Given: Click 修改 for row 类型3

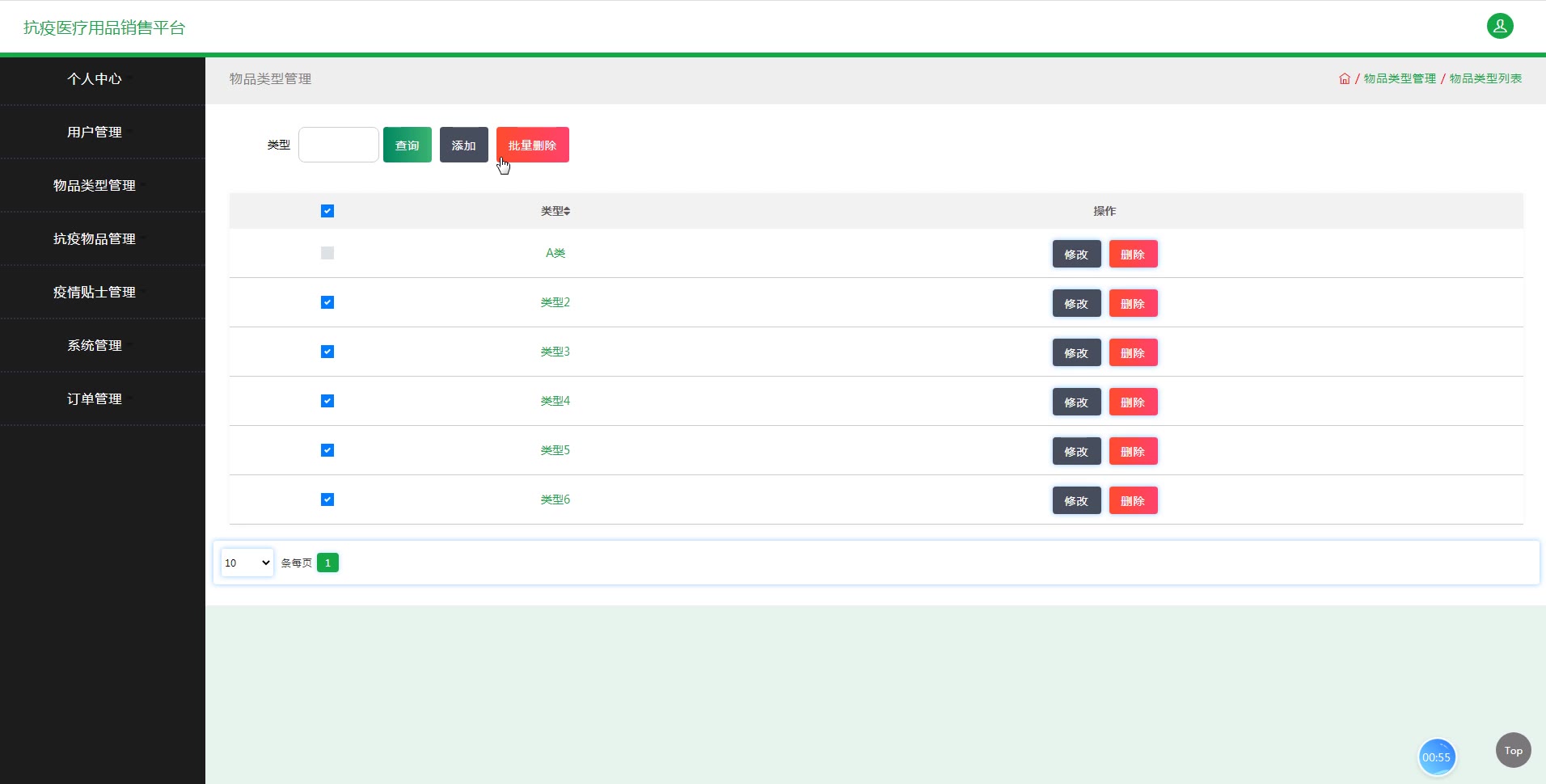Looking at the screenshot, I should [1077, 352].
